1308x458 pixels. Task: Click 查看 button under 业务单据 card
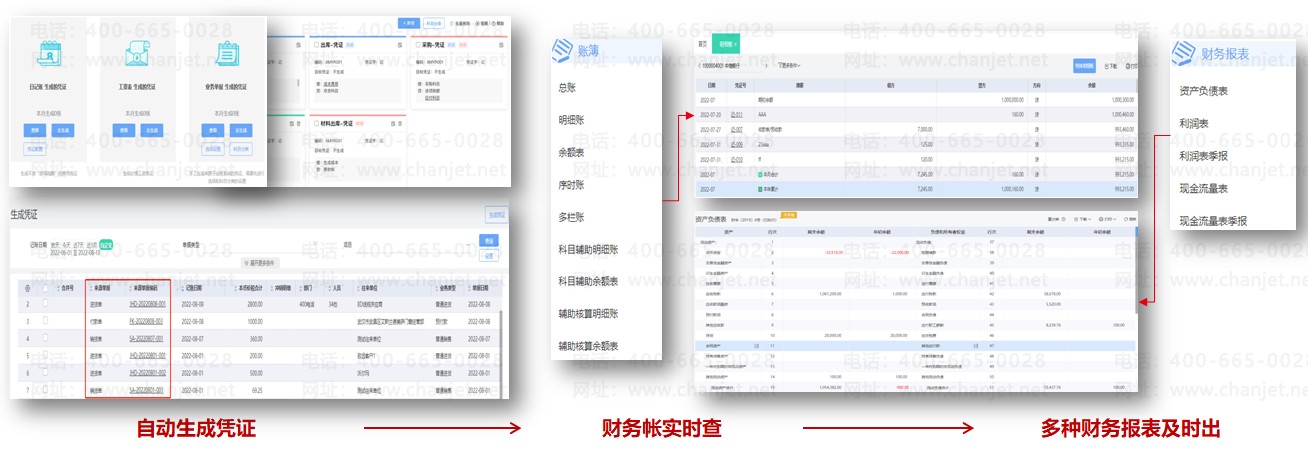(211, 130)
